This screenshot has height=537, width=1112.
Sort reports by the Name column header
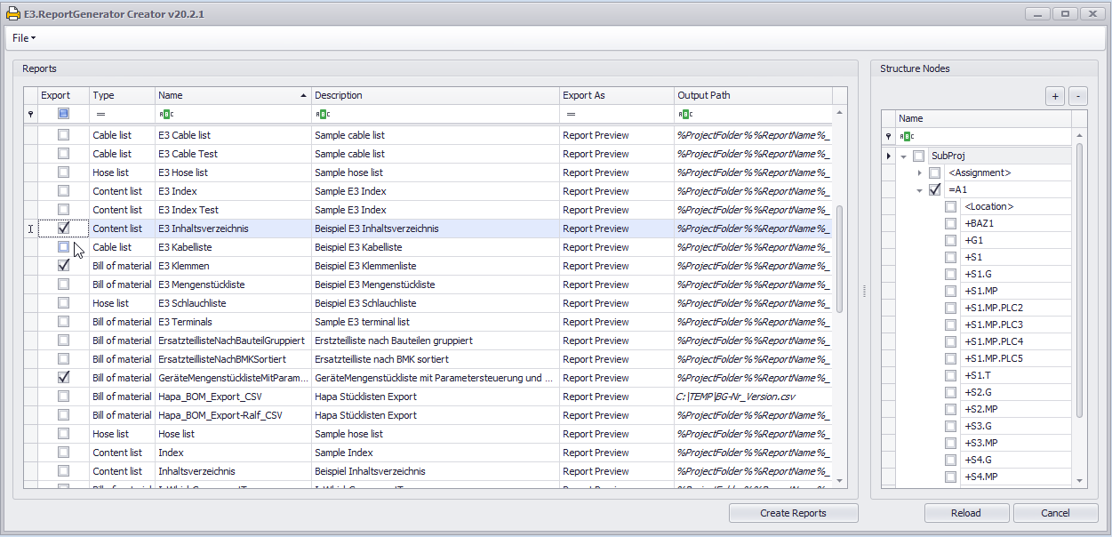230,95
